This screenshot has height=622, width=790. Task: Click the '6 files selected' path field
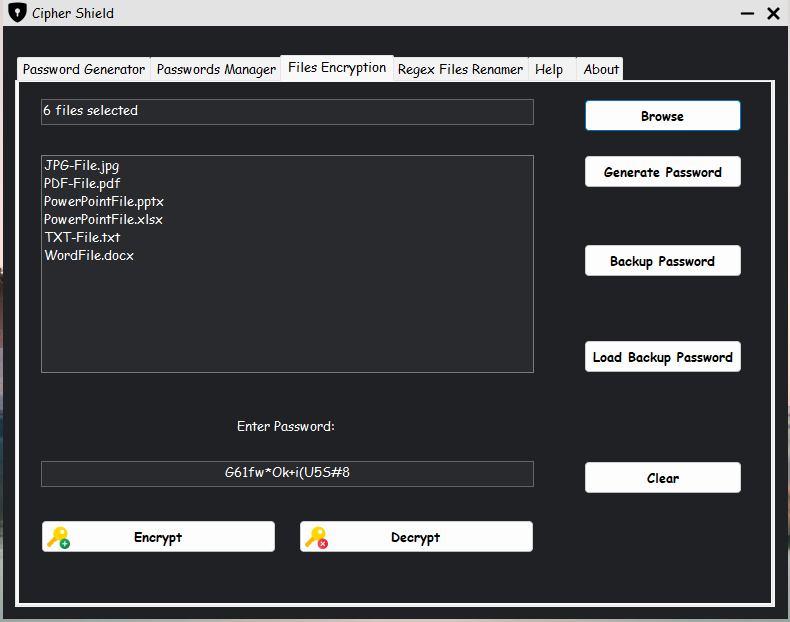(287, 111)
